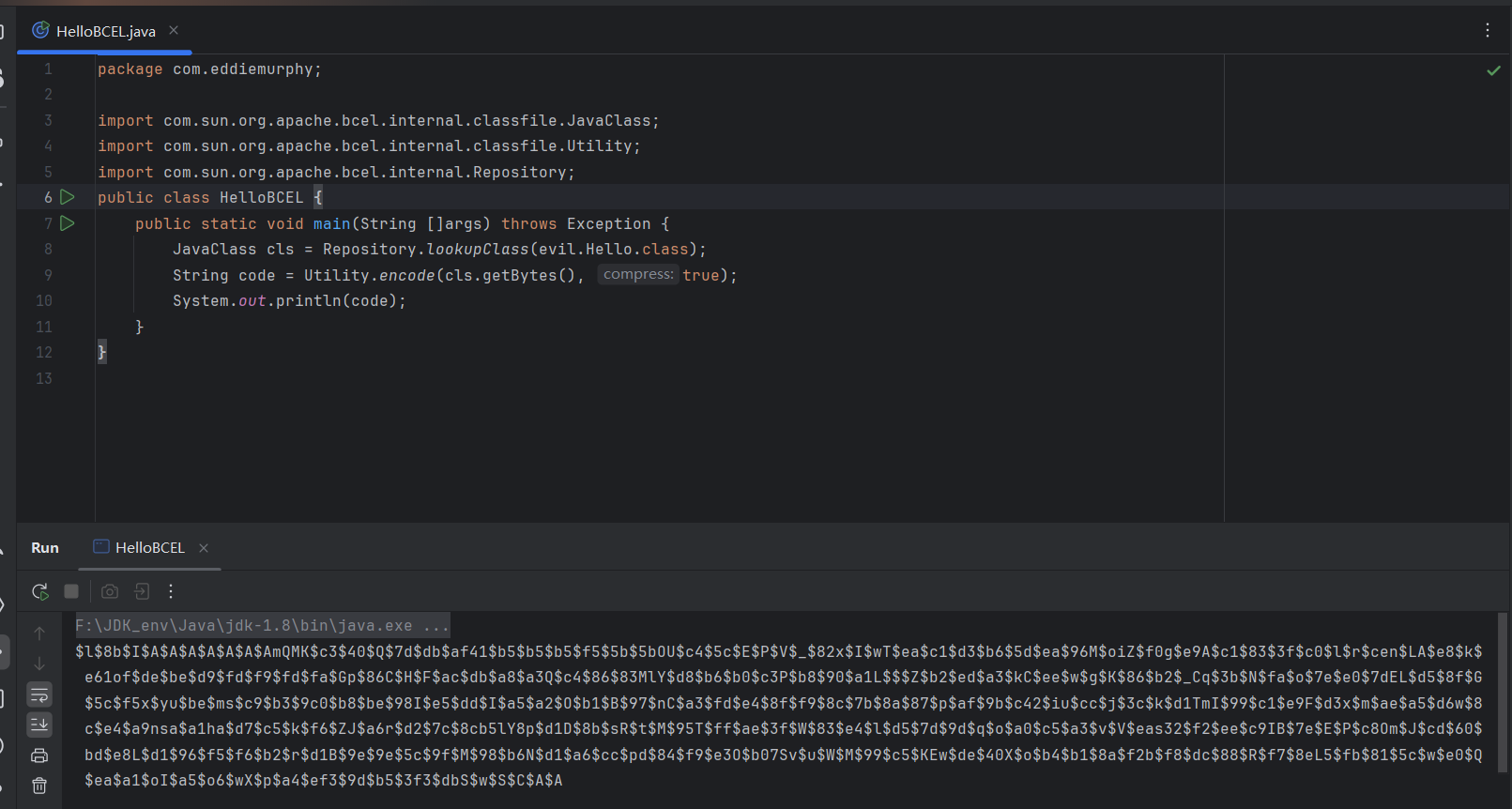The width and height of the screenshot is (1512, 809).
Task: Click the exit/restore layout icon
Action: pos(142,591)
